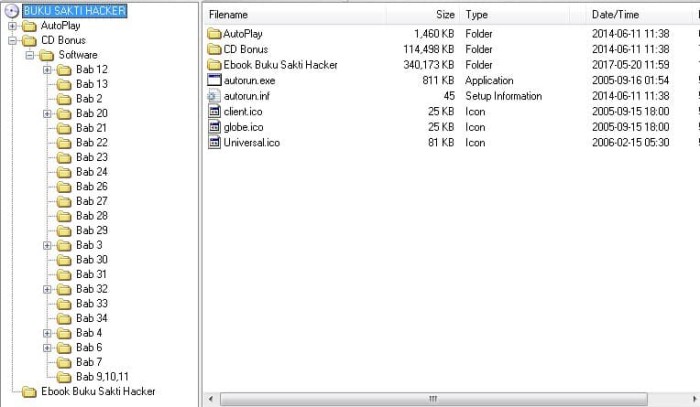Screen dimensions: 700x407
Task: Sort by the Date/Time column header
Action: coord(638,15)
